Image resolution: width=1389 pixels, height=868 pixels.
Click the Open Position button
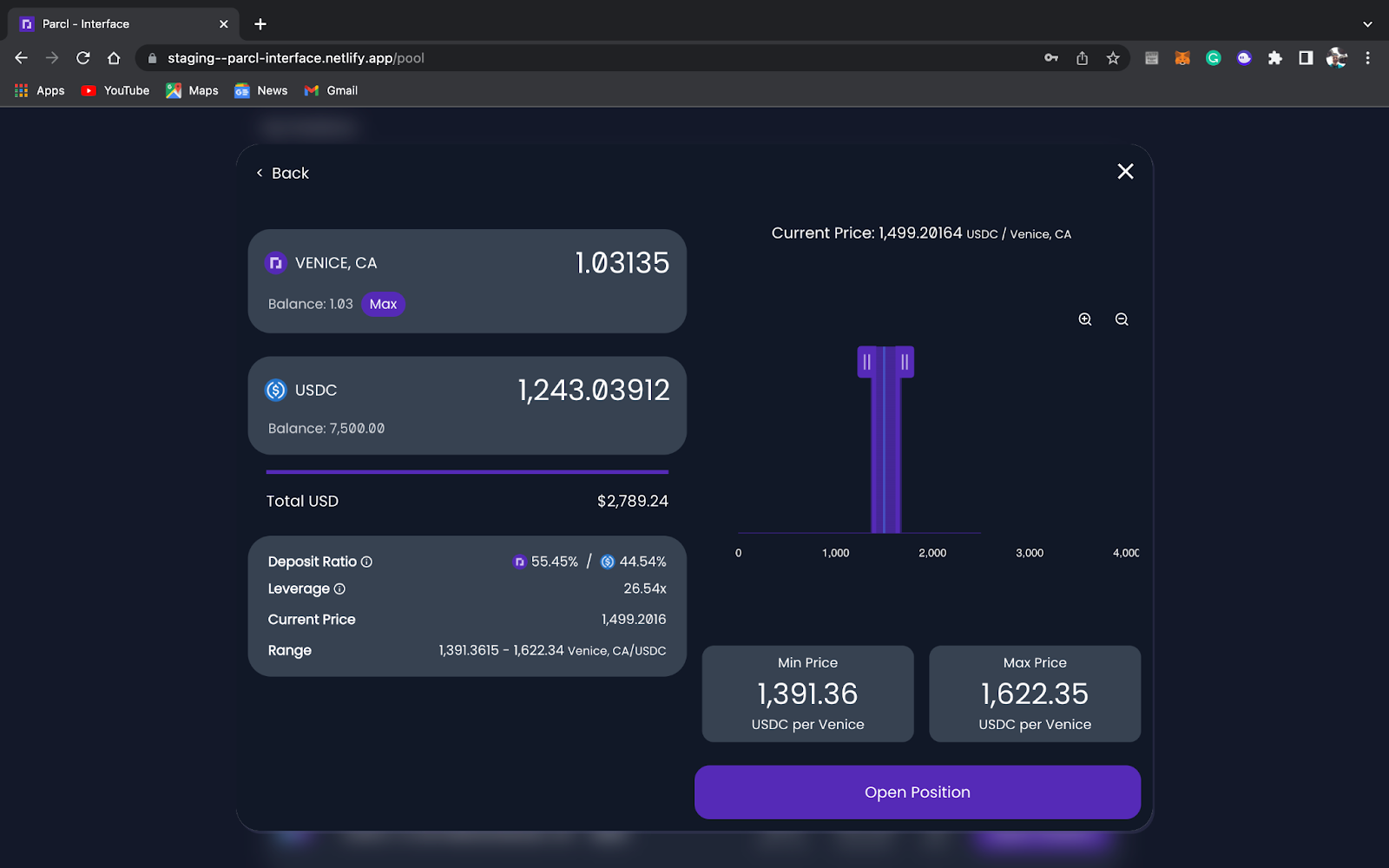click(x=918, y=792)
